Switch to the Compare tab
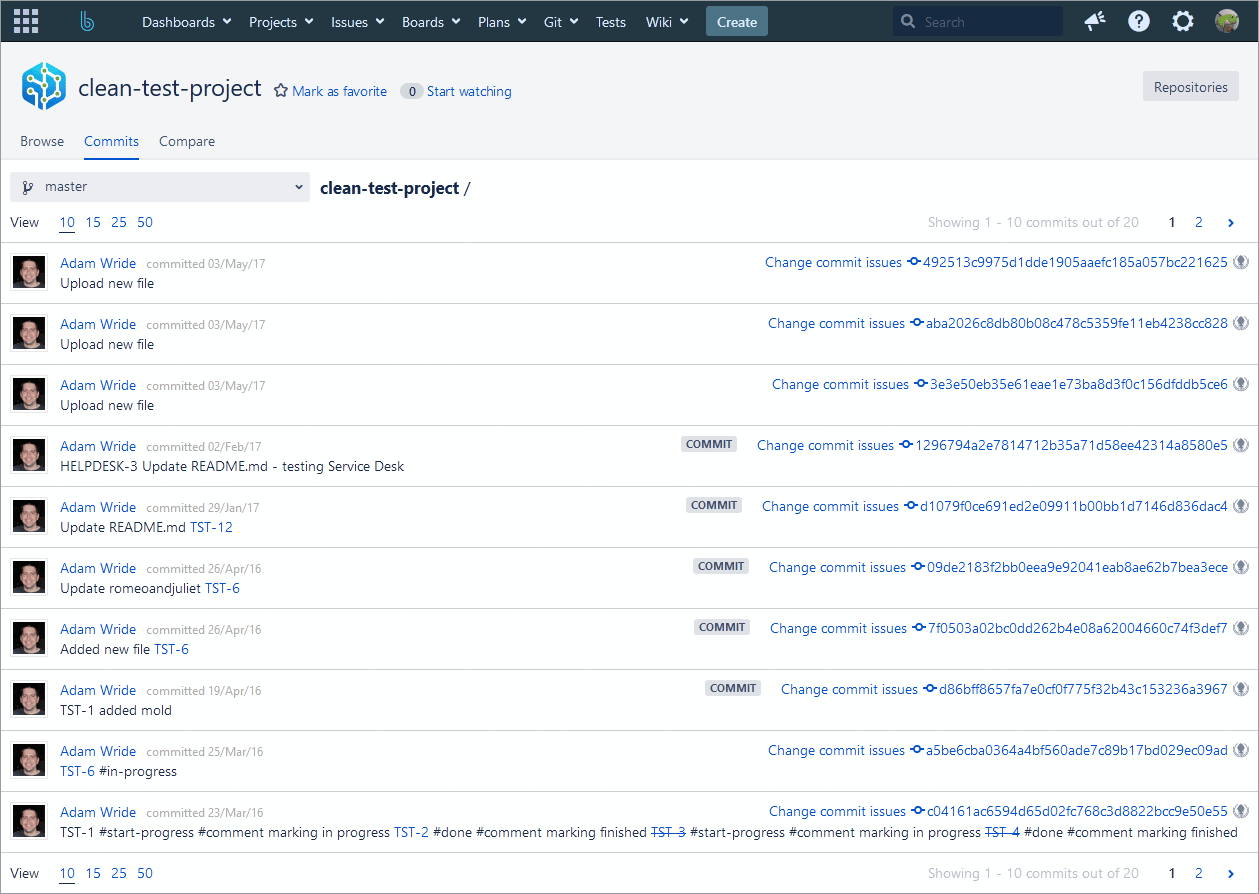 [186, 141]
